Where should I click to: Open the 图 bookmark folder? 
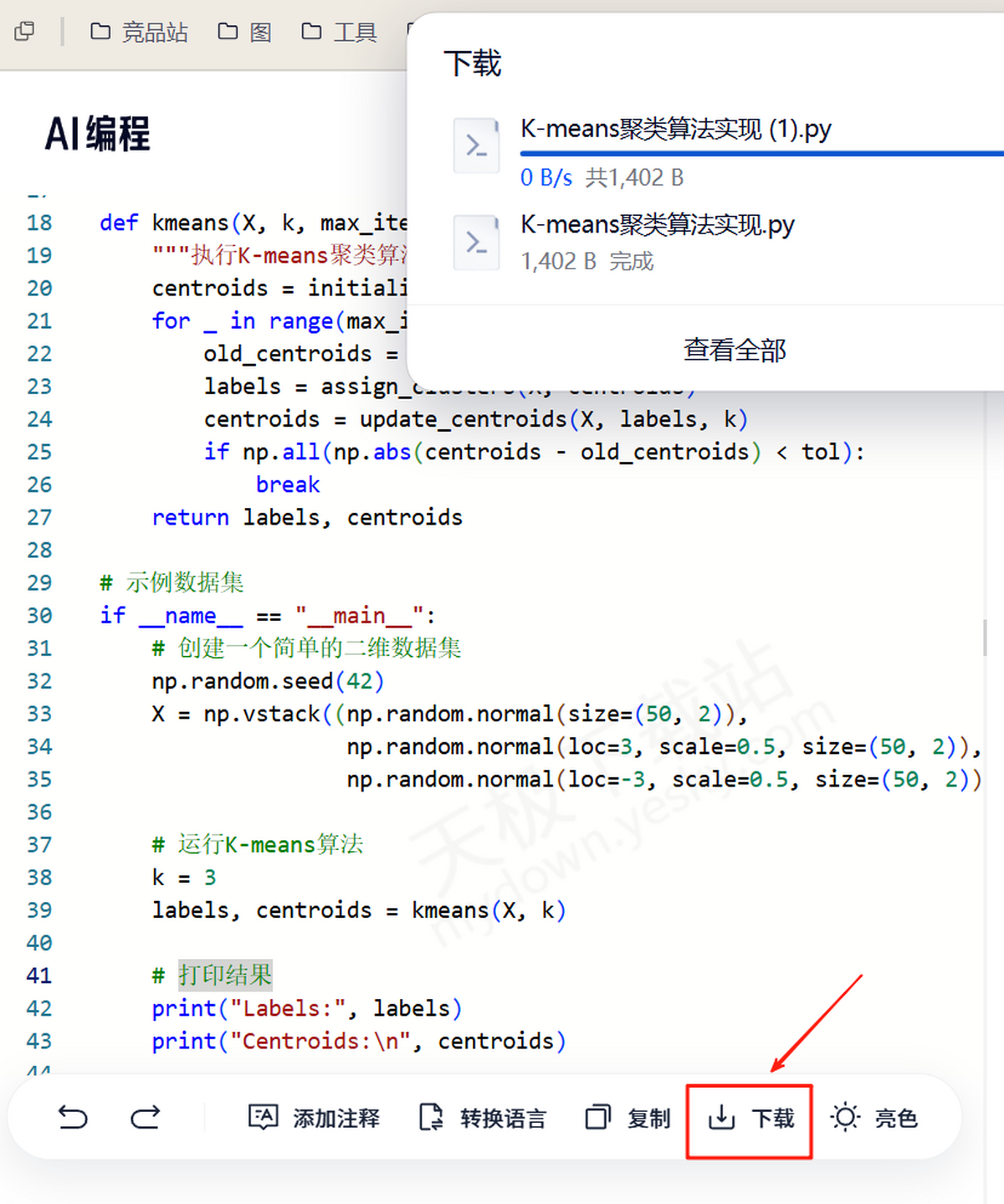pyautogui.click(x=245, y=32)
